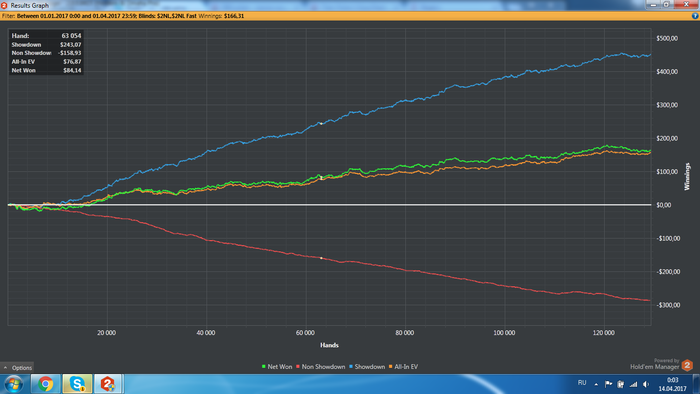Click the 'Hand: 63 054' tooltip row
The height and width of the screenshot is (394, 700).
click(x=46, y=36)
